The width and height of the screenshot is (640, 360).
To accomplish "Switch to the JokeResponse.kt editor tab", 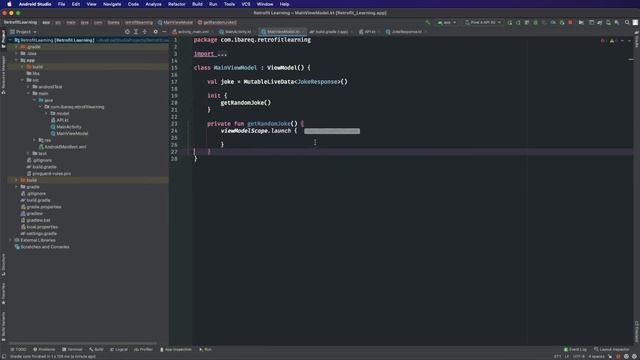I will [405, 32].
